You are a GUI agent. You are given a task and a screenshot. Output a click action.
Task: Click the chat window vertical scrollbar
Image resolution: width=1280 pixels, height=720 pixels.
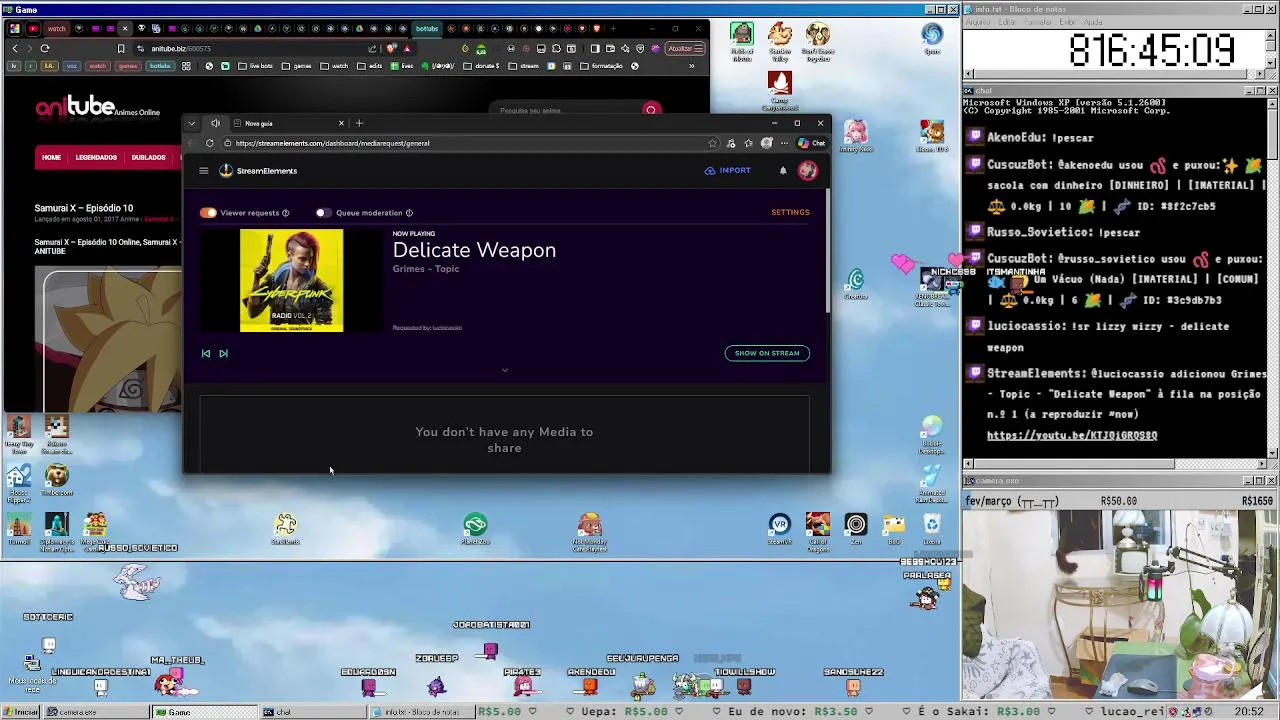coord(1272,276)
